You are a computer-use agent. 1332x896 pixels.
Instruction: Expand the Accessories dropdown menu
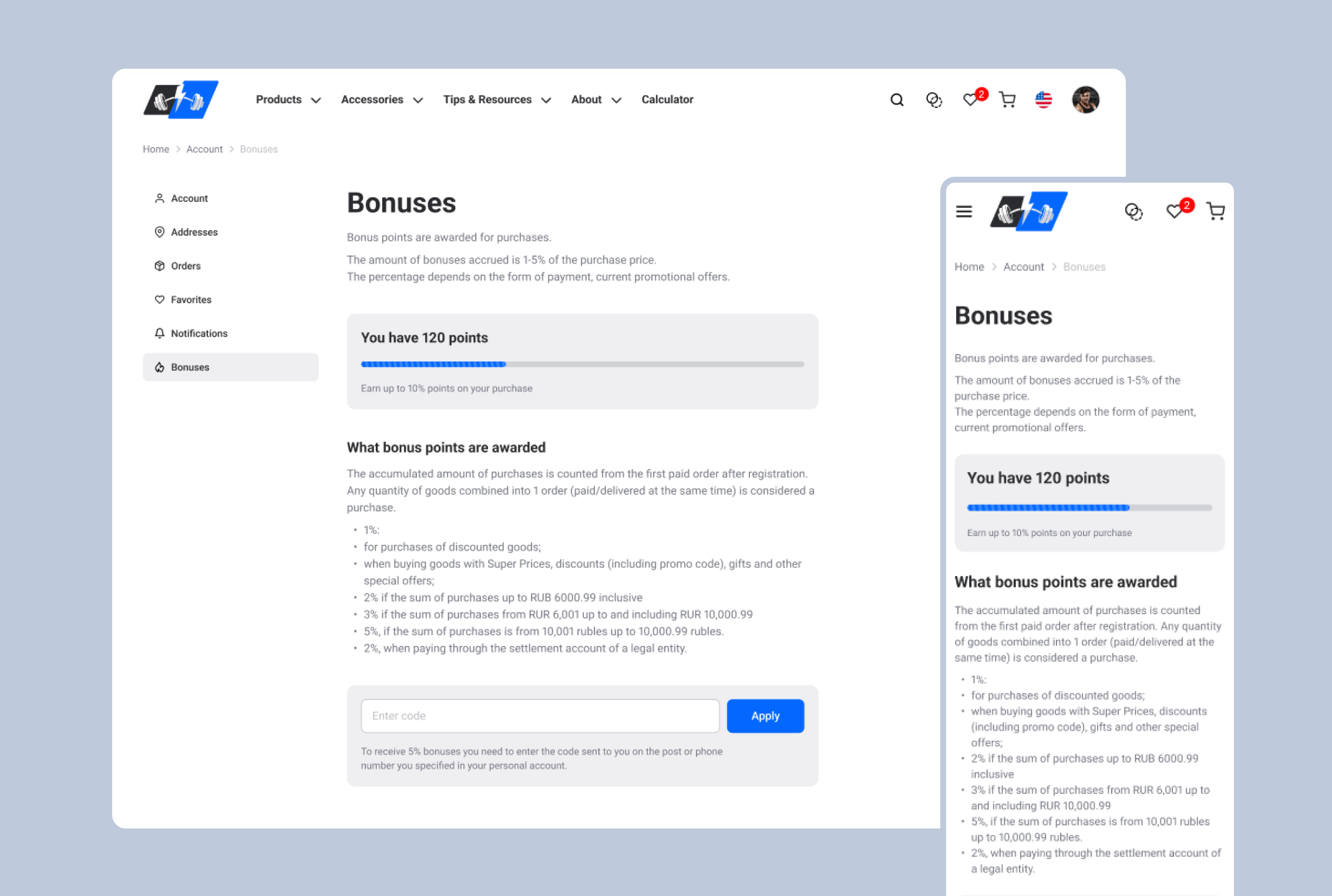pos(380,99)
